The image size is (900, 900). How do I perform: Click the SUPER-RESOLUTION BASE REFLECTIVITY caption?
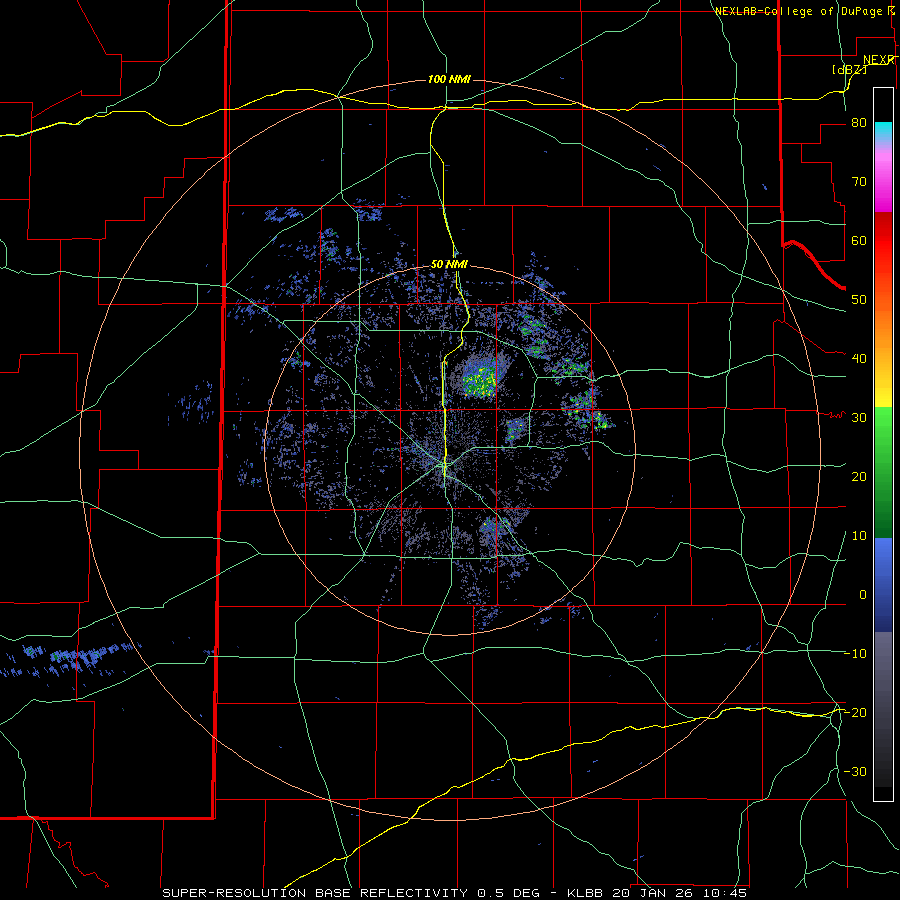315,893
